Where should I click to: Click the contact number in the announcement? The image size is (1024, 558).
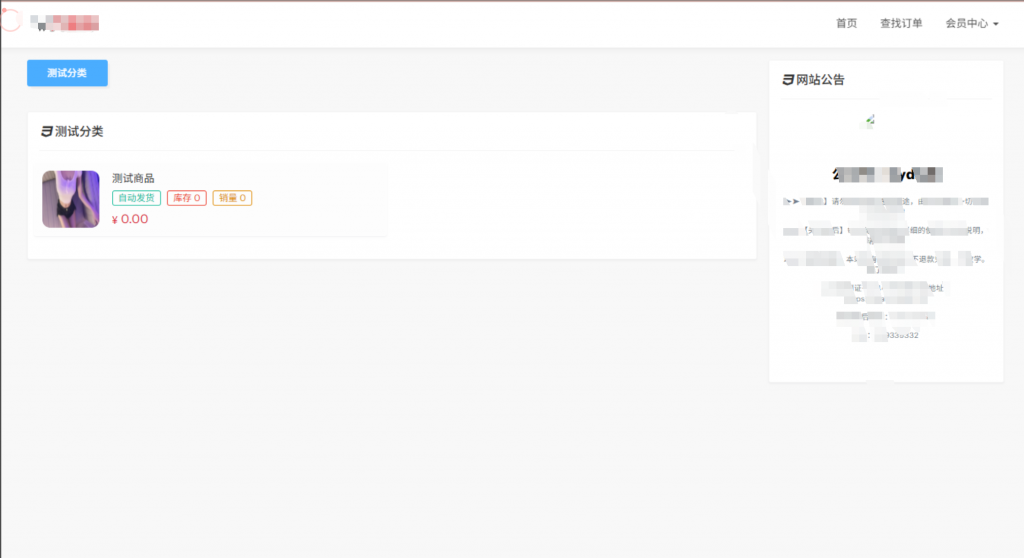[895, 335]
